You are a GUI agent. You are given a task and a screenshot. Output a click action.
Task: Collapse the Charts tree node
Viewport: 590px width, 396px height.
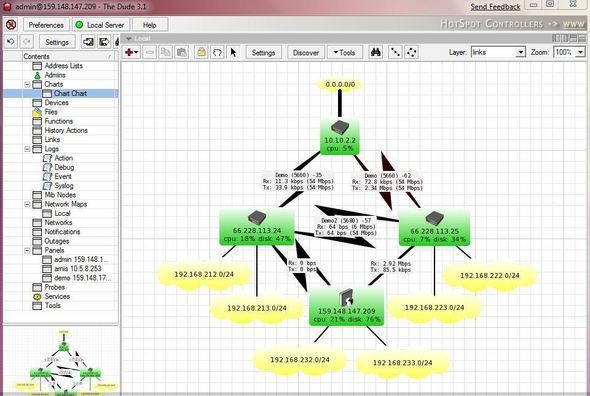pyautogui.click(x=27, y=84)
